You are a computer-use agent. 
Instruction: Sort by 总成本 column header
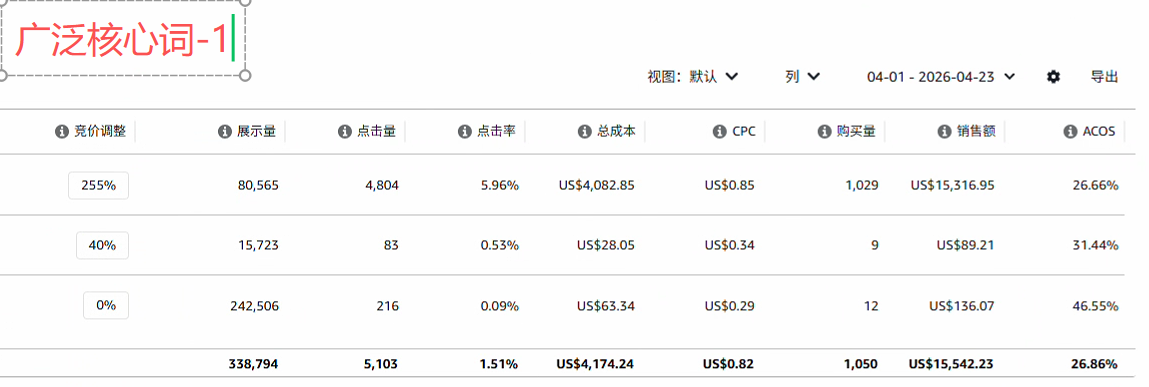pos(616,131)
